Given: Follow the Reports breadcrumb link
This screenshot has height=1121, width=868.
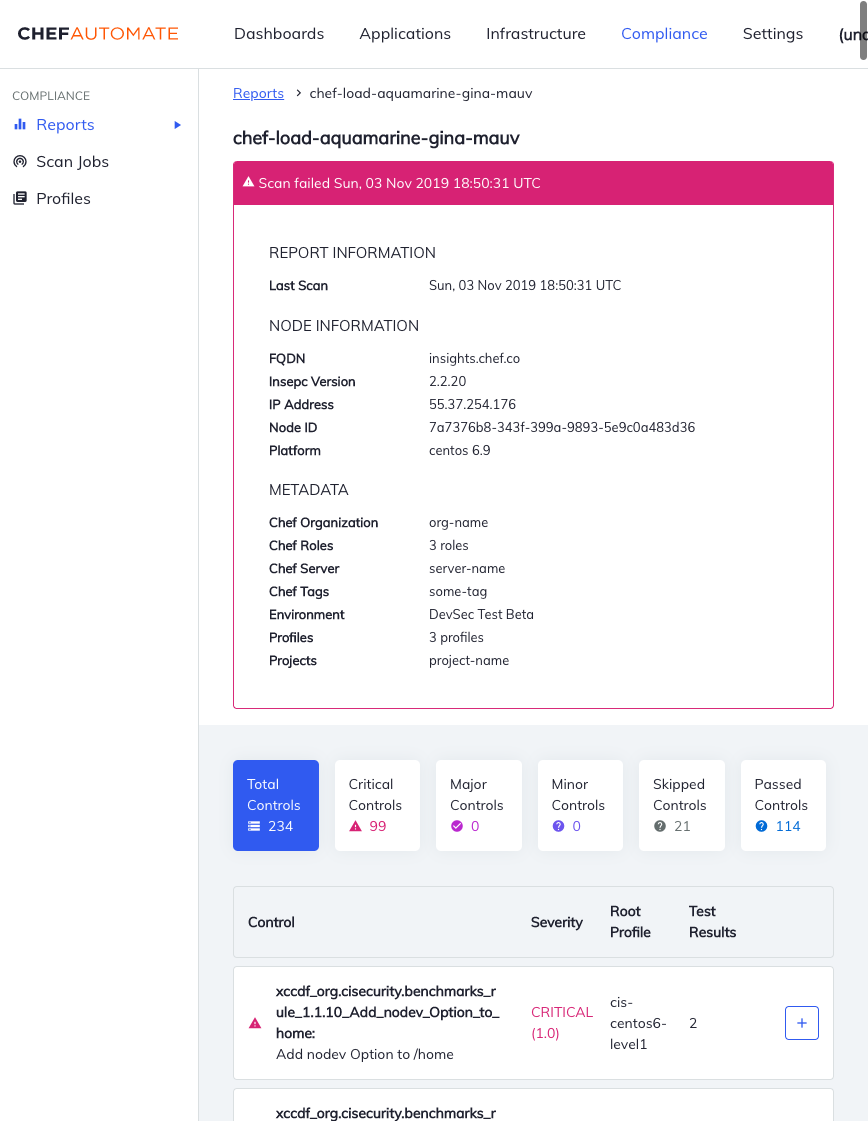Looking at the screenshot, I should point(258,93).
